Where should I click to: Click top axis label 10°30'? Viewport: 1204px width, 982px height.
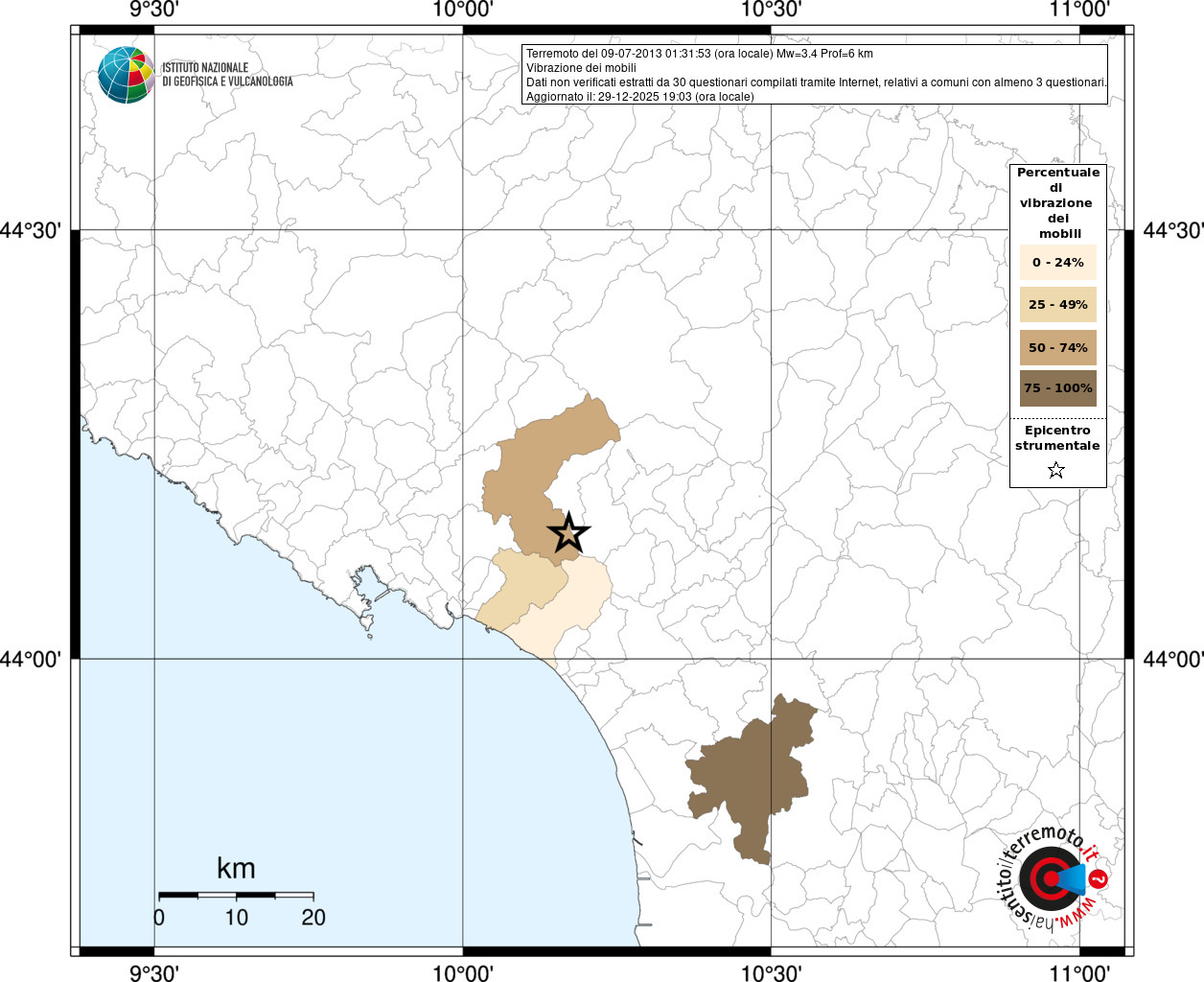pos(771,10)
